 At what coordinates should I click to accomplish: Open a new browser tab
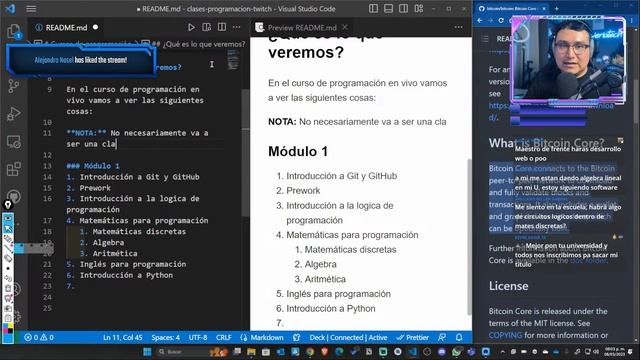[x=556, y=8]
